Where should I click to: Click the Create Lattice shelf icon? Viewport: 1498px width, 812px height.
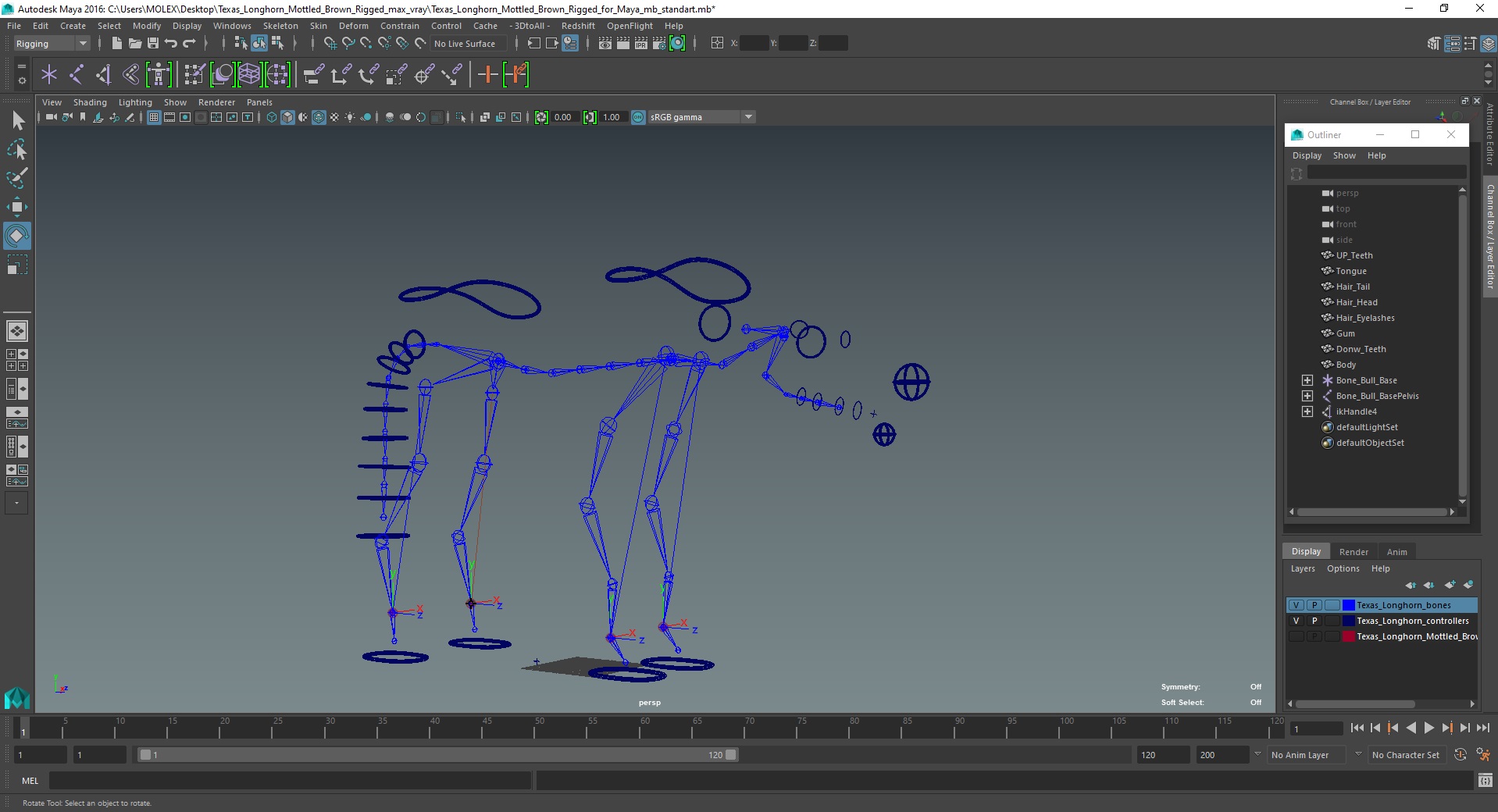[x=249, y=75]
